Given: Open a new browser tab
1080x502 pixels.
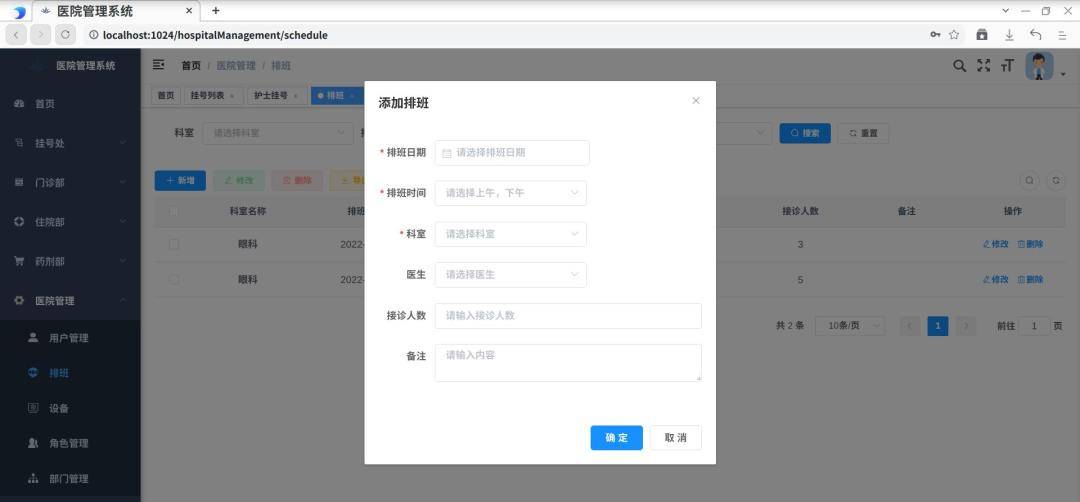Looking at the screenshot, I should tap(216, 10).
